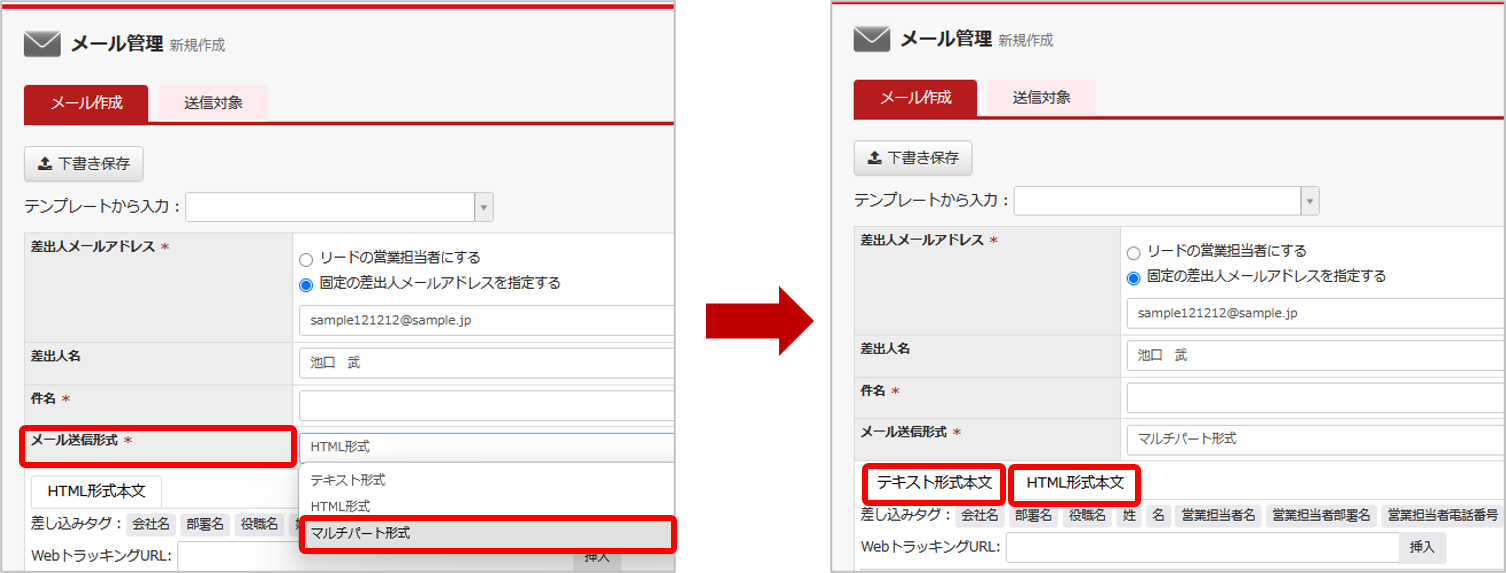Switch to 送信対象 tab in left panel

pyautogui.click(x=213, y=103)
